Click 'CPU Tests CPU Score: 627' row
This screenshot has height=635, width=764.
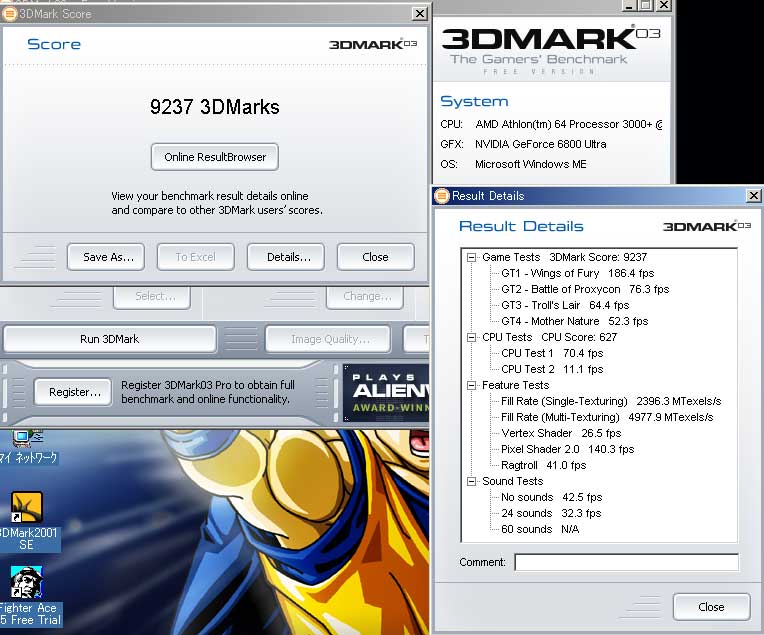coord(549,337)
